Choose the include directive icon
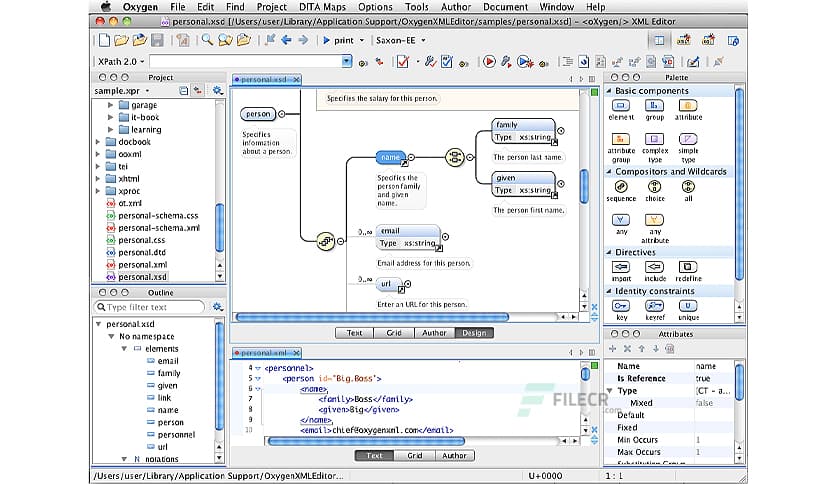This screenshot has width=836, height=484. [x=654, y=267]
